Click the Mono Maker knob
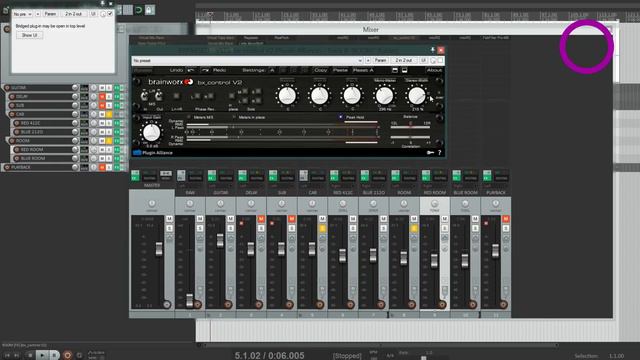This screenshot has height=360, width=640. tap(384, 96)
